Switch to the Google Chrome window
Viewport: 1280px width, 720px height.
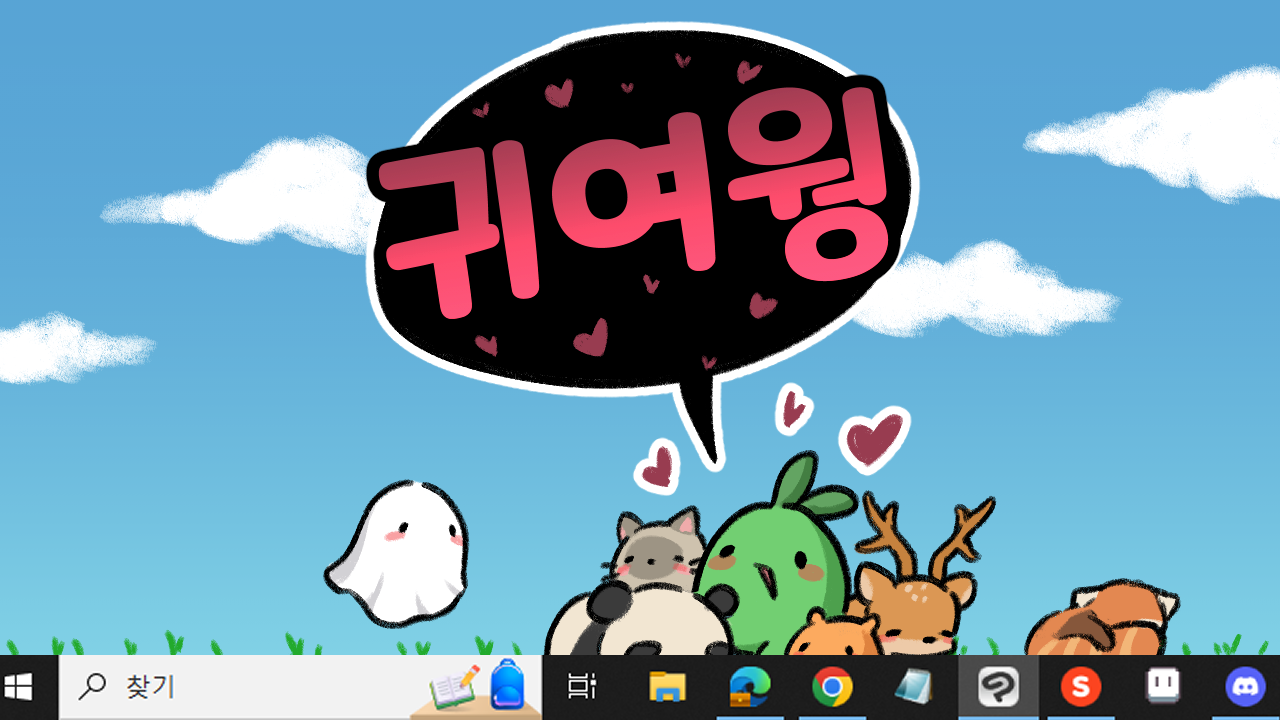832,687
